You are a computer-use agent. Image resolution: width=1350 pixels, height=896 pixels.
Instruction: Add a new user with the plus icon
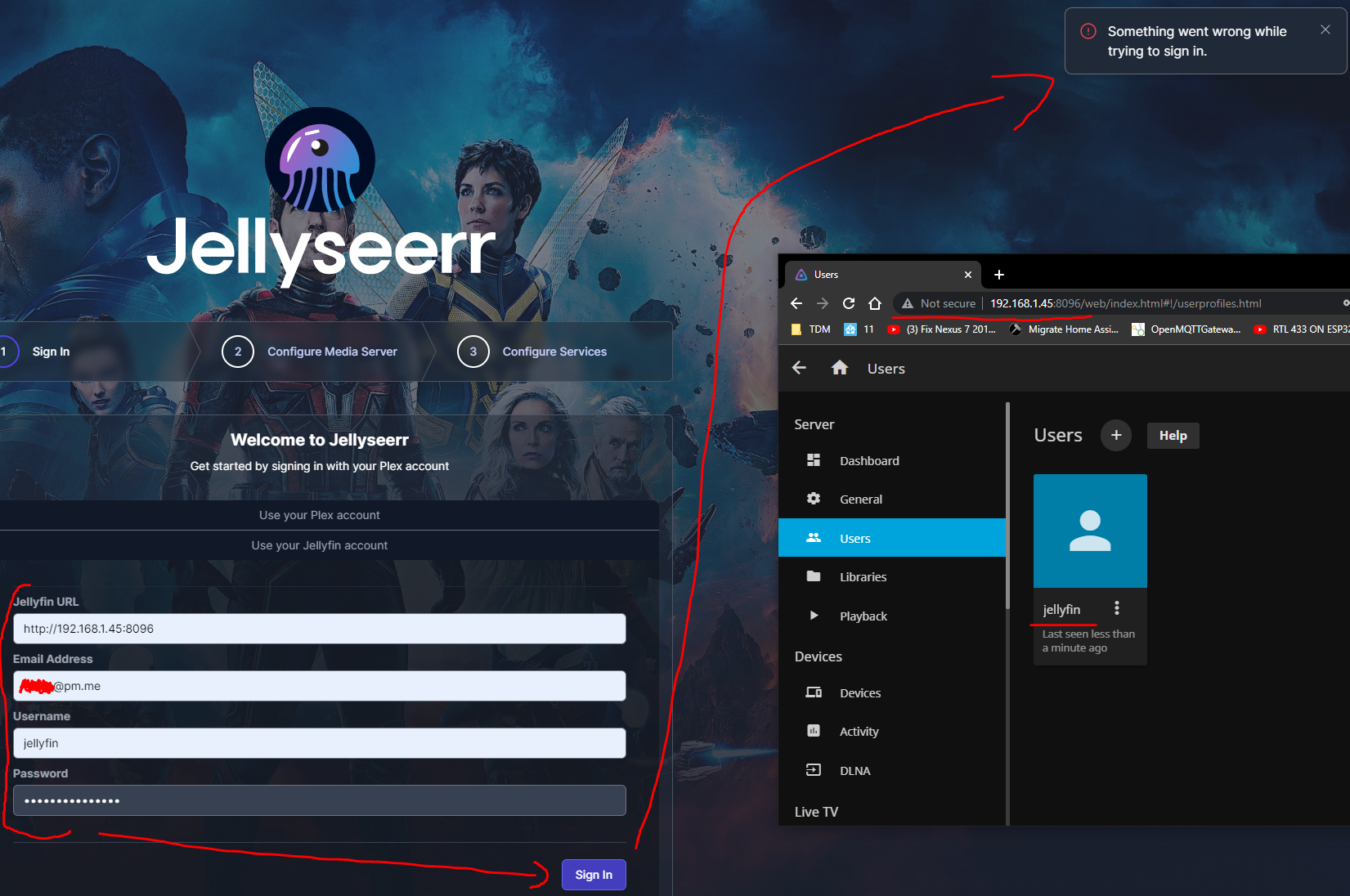coord(1115,435)
